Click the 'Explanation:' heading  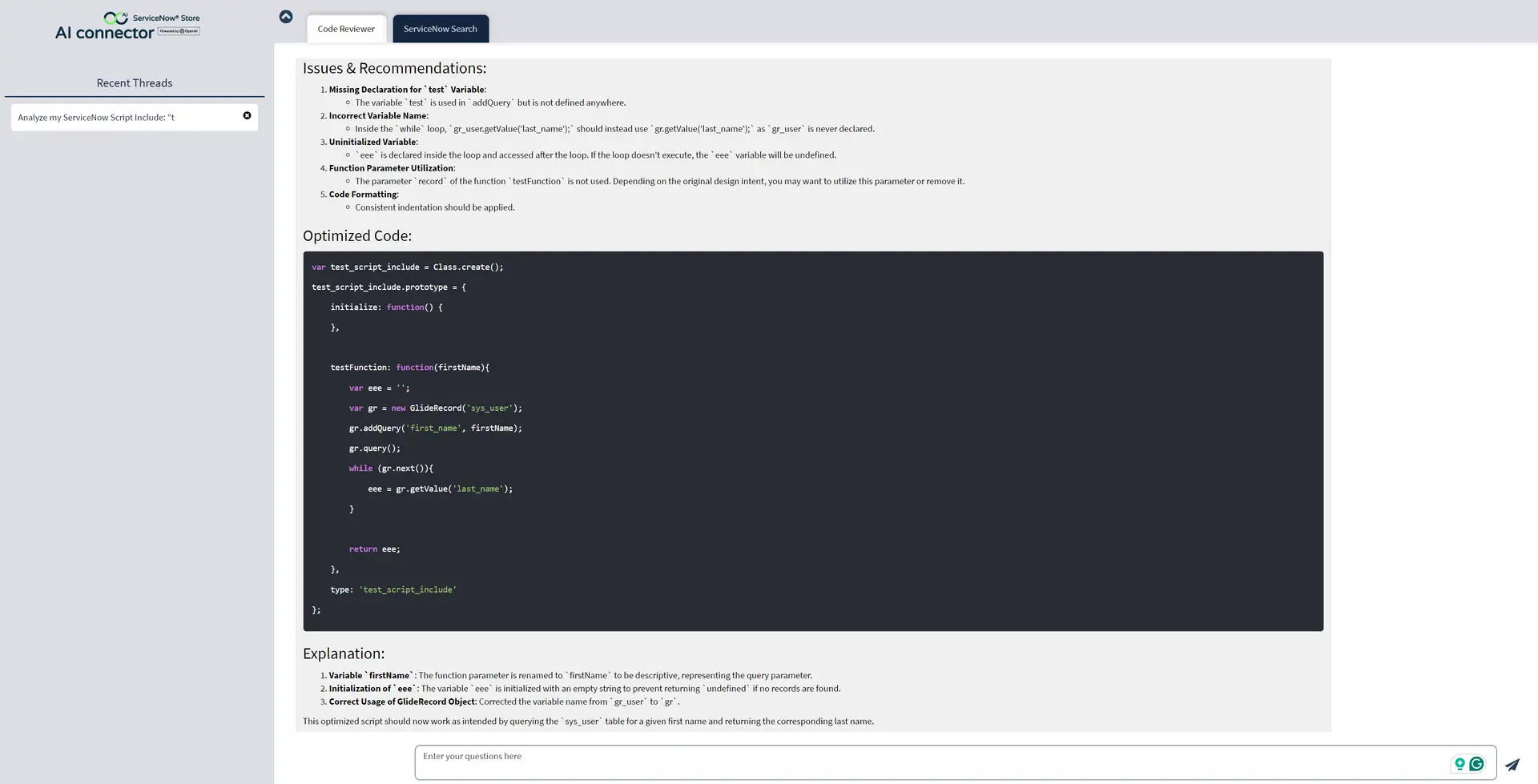[x=344, y=653]
